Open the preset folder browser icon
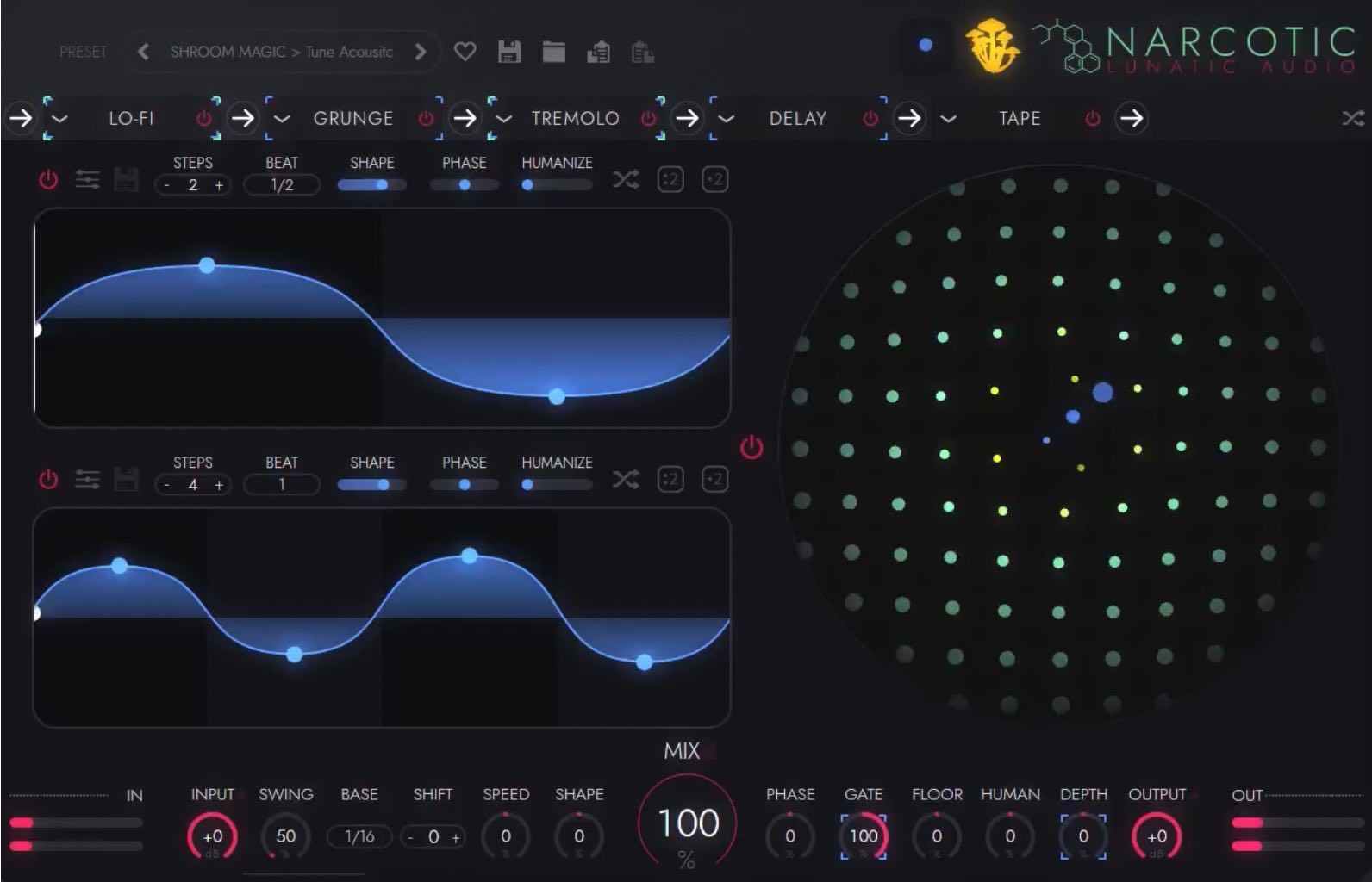 pos(553,52)
